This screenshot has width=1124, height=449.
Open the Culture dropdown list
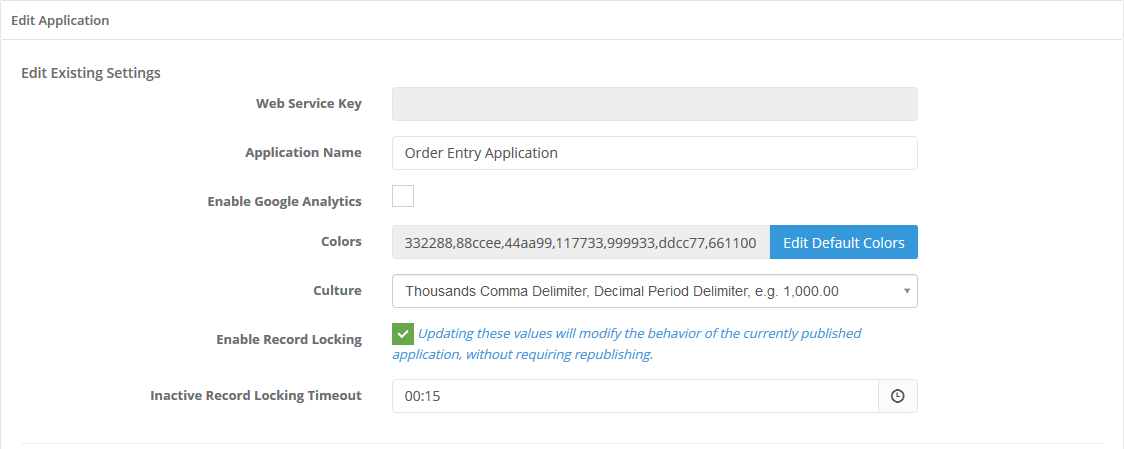tap(654, 291)
